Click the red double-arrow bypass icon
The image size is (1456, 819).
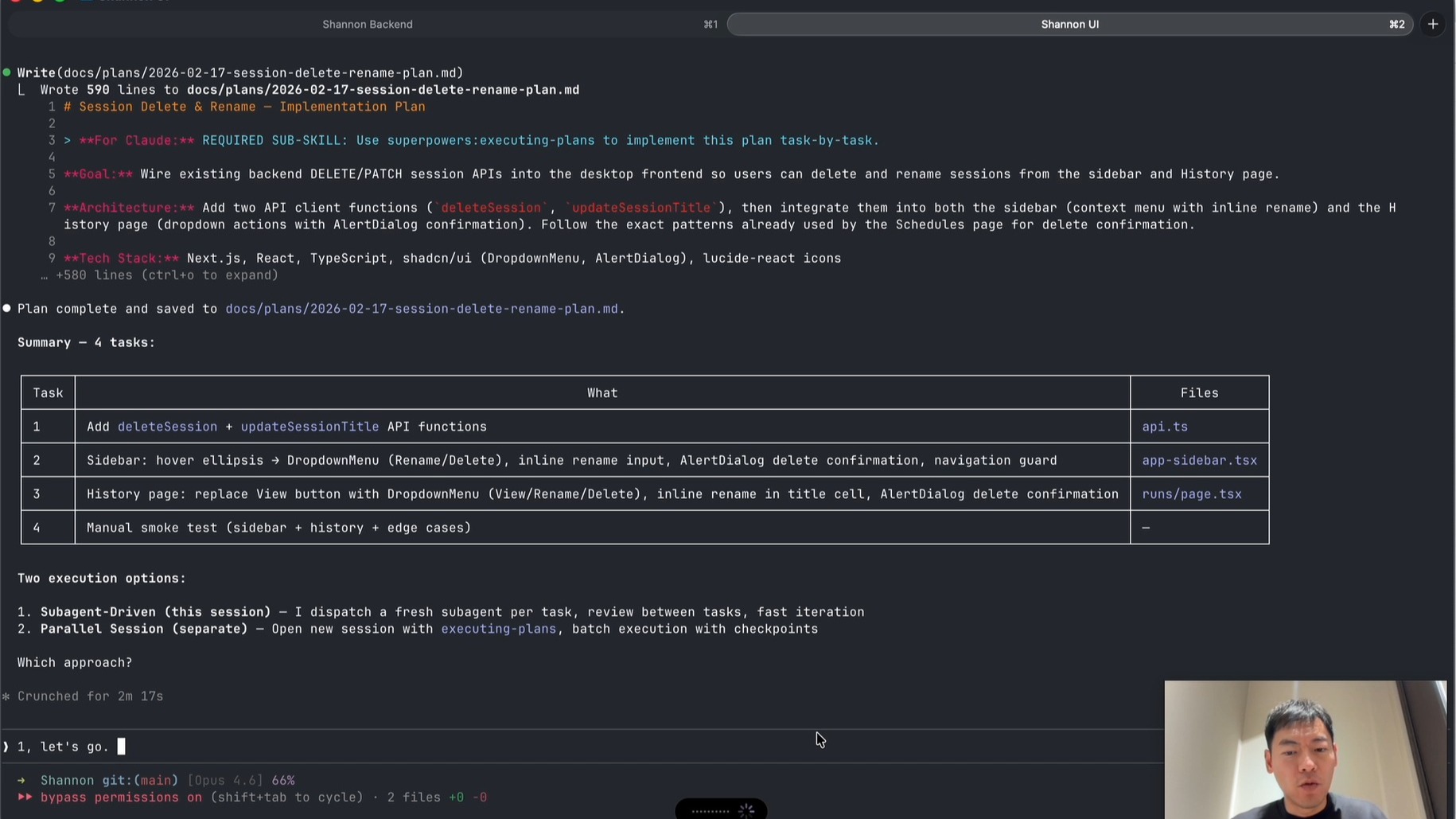[25, 798]
